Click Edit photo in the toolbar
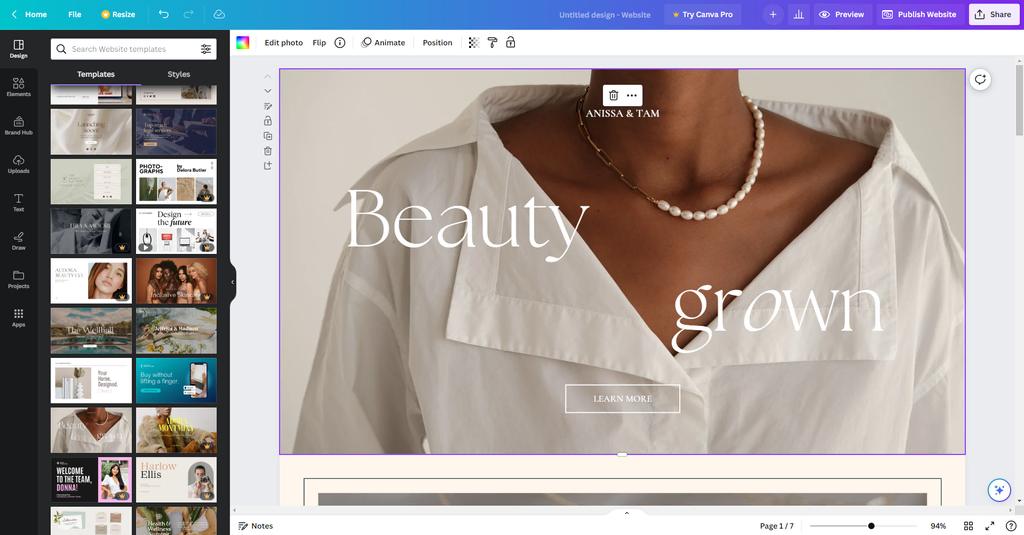The image size is (1024, 535). click(x=283, y=42)
